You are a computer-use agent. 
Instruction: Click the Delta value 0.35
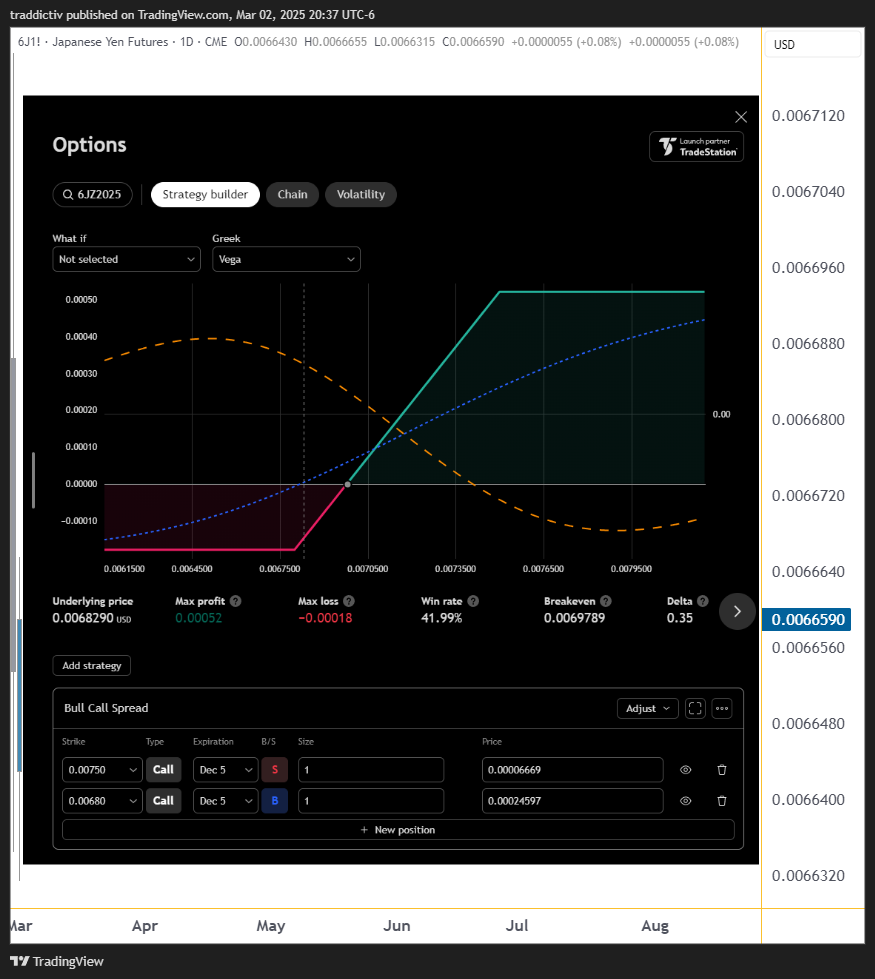click(680, 618)
